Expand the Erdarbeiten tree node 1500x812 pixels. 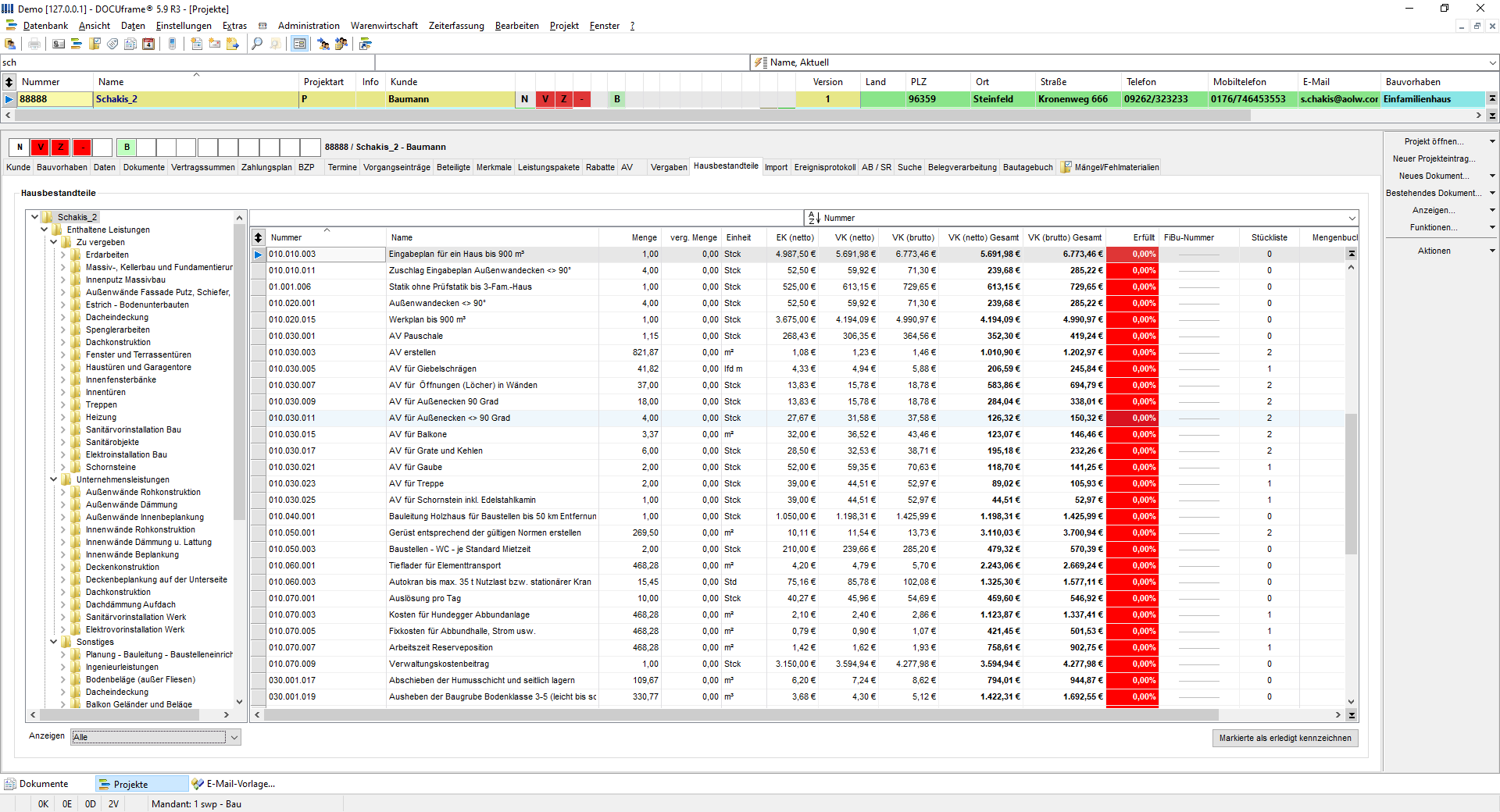(63, 255)
